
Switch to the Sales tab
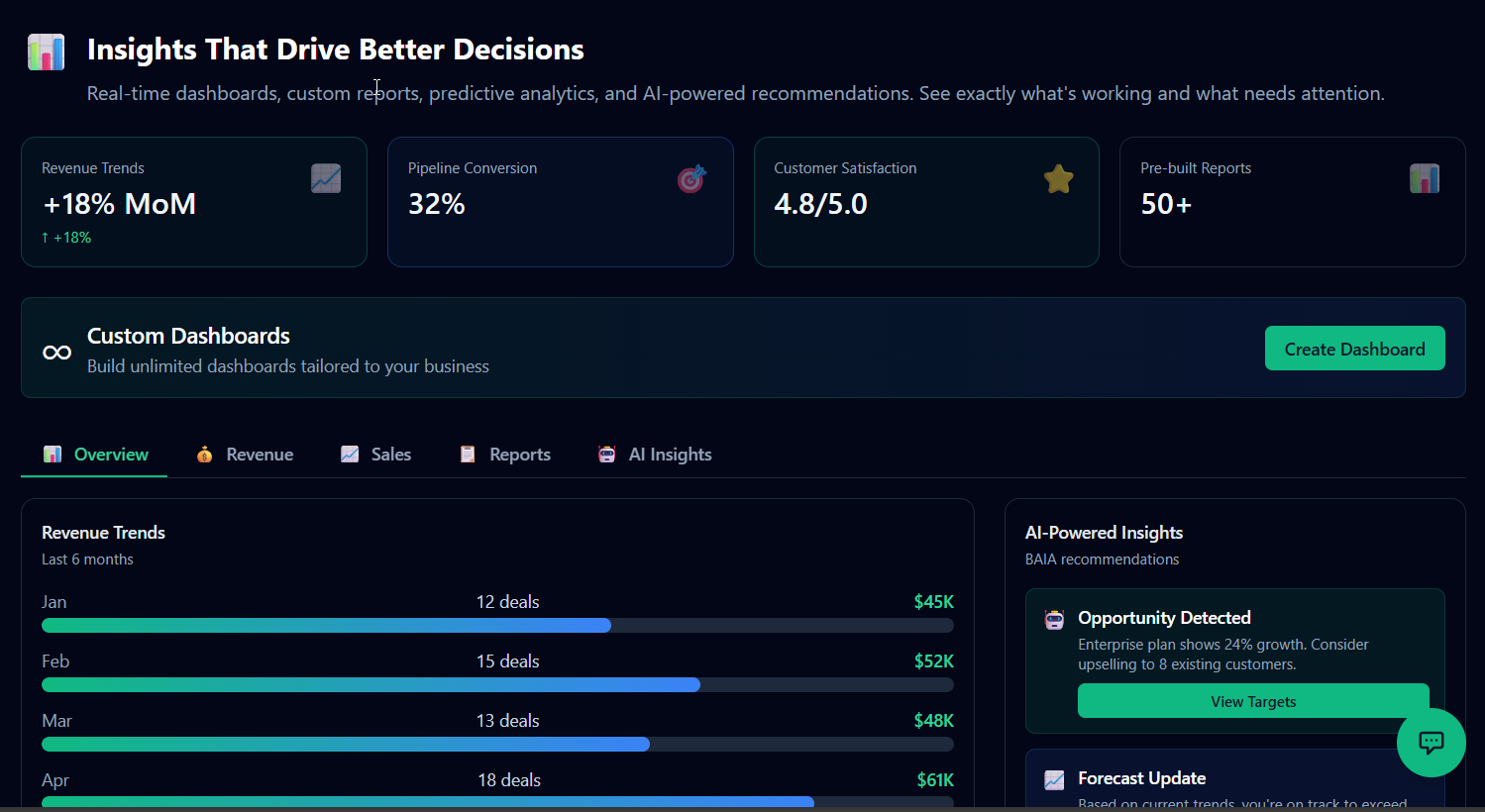click(376, 454)
